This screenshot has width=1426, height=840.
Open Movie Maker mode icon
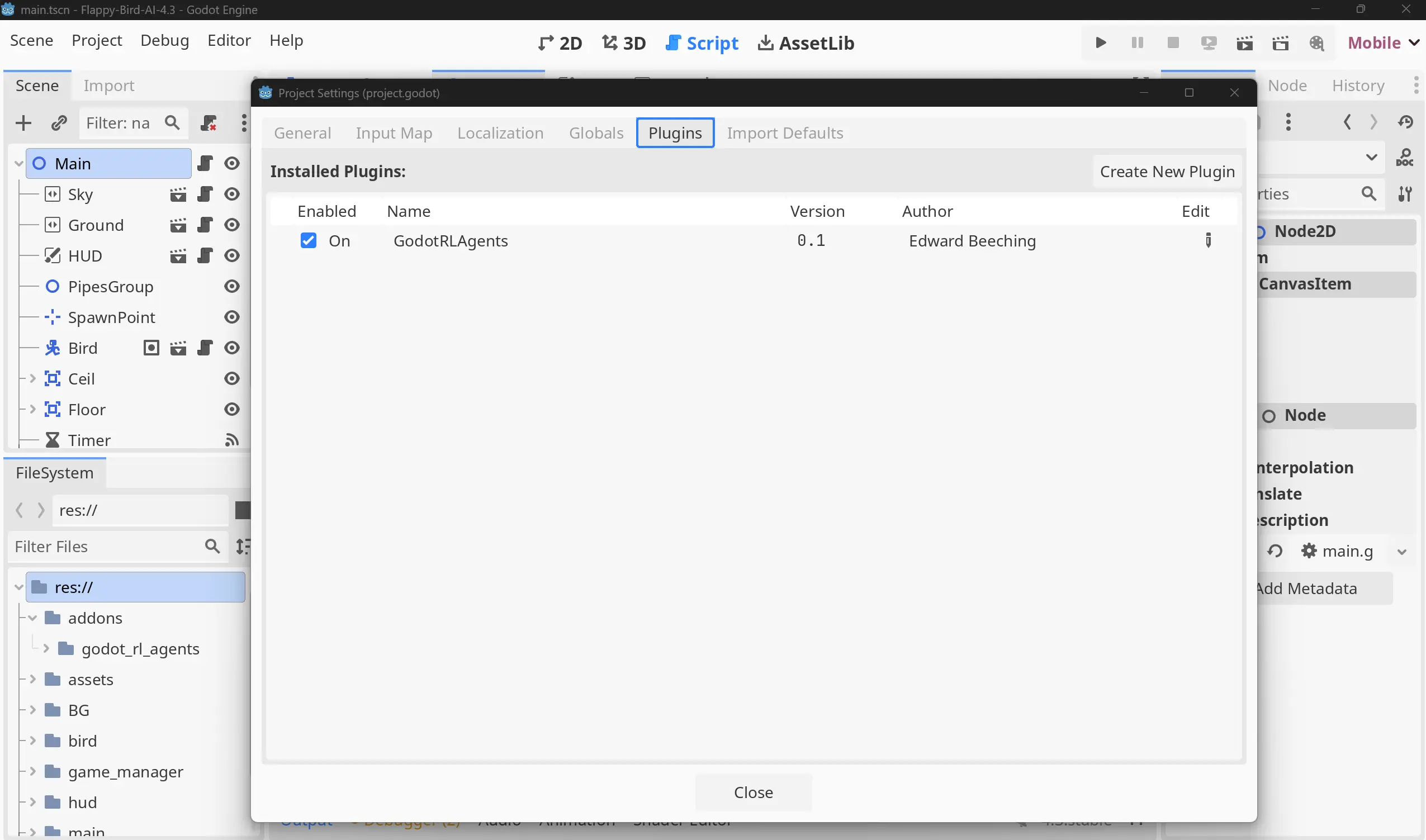pyautogui.click(x=1317, y=43)
